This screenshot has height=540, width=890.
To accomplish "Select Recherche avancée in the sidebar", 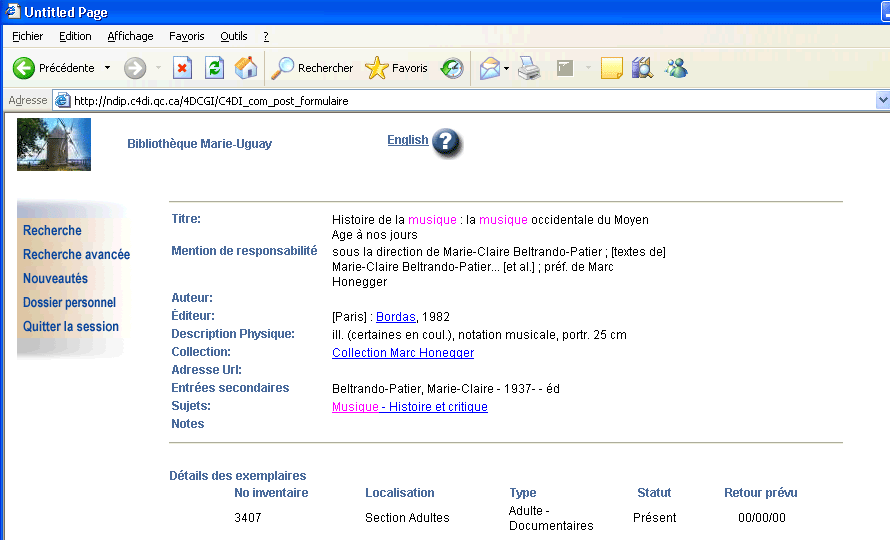I will [x=76, y=255].
